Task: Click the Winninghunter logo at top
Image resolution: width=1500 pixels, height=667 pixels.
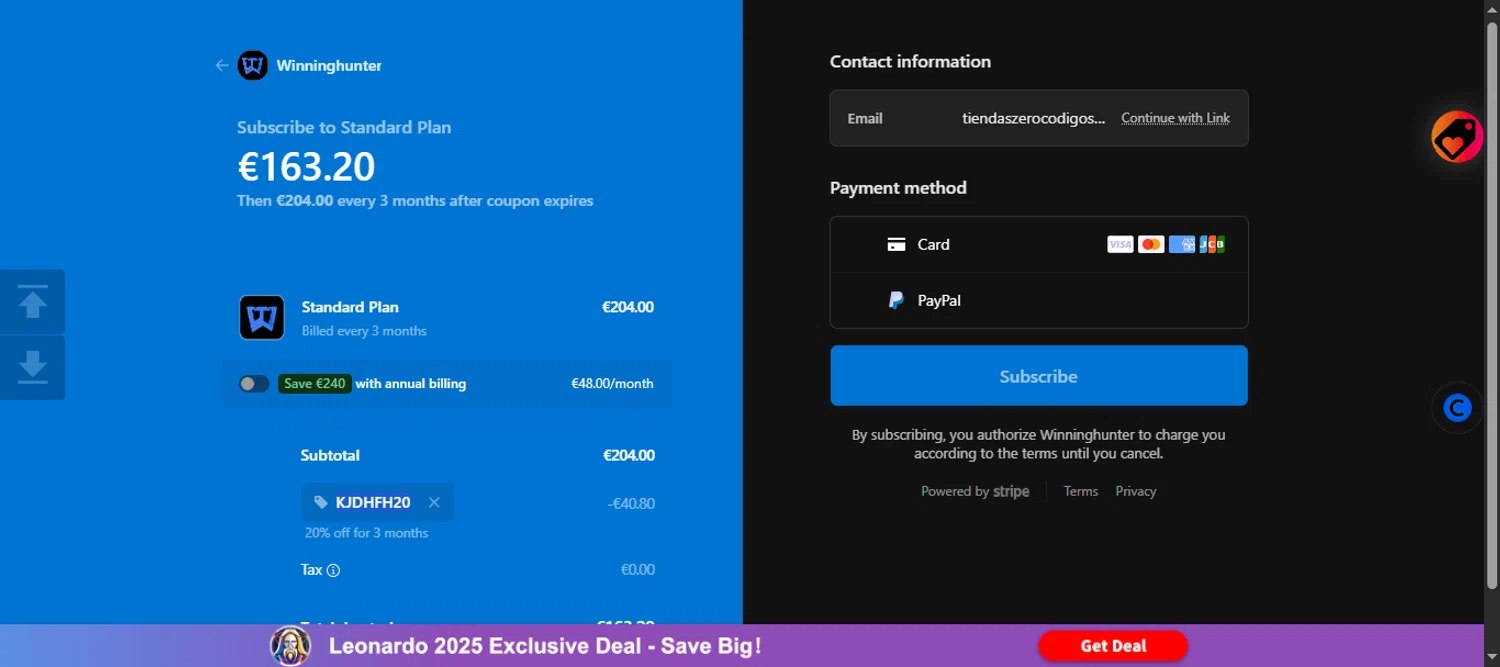Action: pyautogui.click(x=253, y=66)
